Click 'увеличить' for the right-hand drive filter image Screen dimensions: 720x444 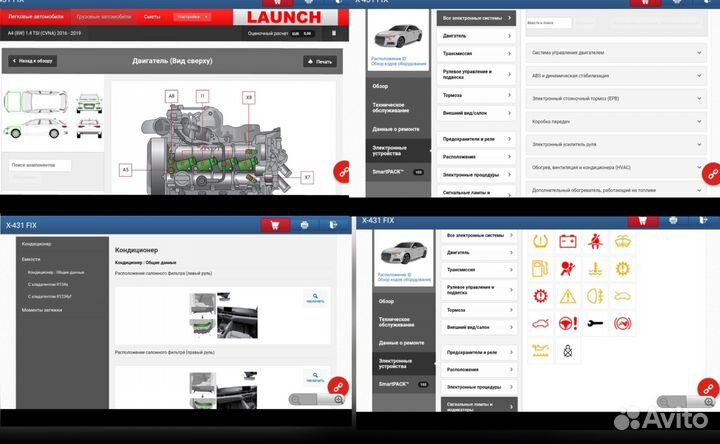pyautogui.click(x=315, y=377)
